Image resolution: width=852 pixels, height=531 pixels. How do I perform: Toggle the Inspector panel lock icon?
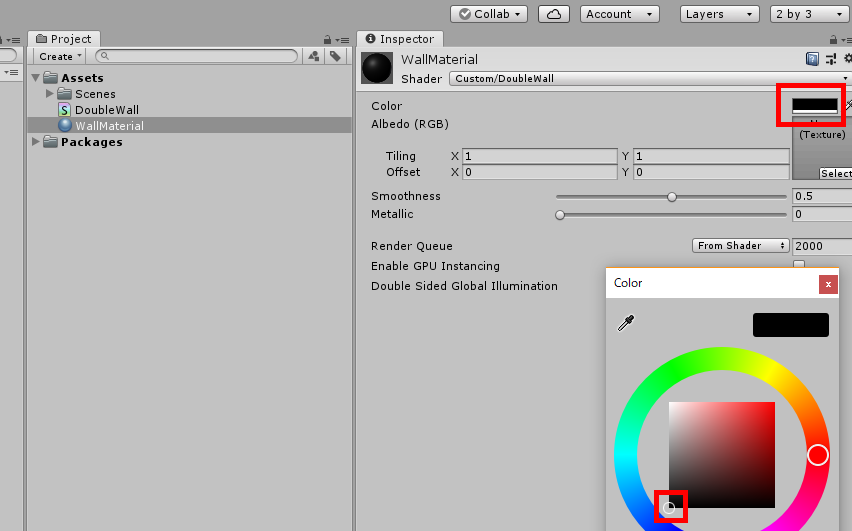click(x=834, y=40)
